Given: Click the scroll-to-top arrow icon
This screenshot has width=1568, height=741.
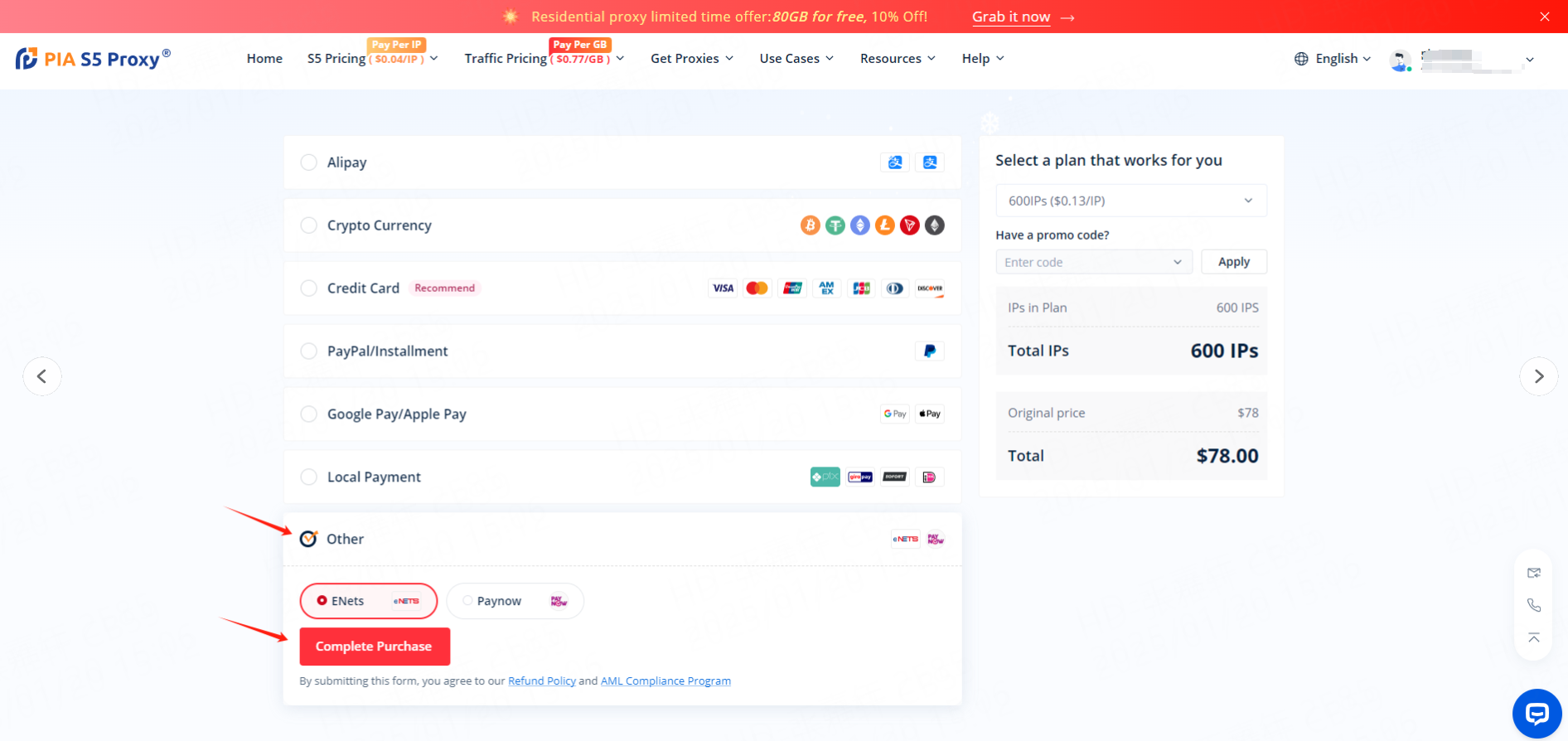Looking at the screenshot, I should (x=1534, y=637).
